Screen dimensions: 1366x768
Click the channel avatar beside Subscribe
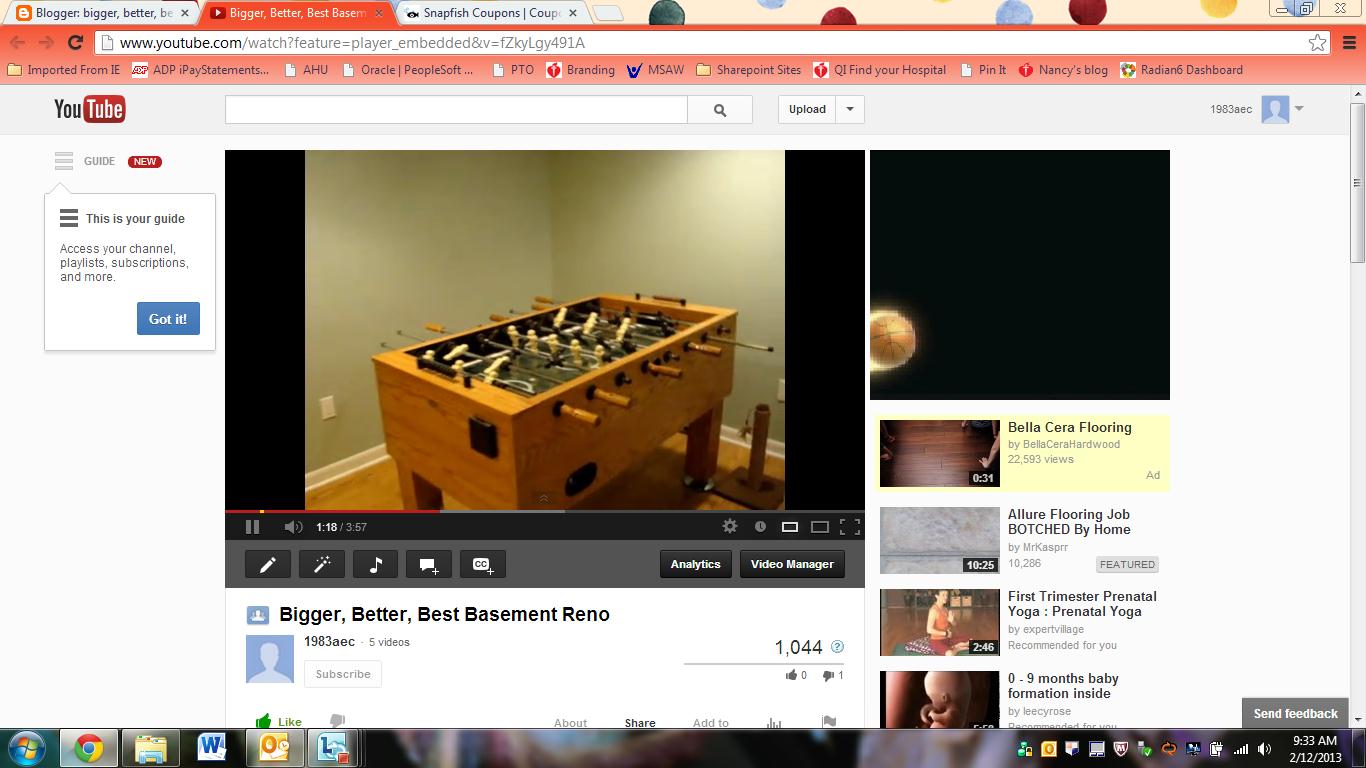click(x=270, y=659)
